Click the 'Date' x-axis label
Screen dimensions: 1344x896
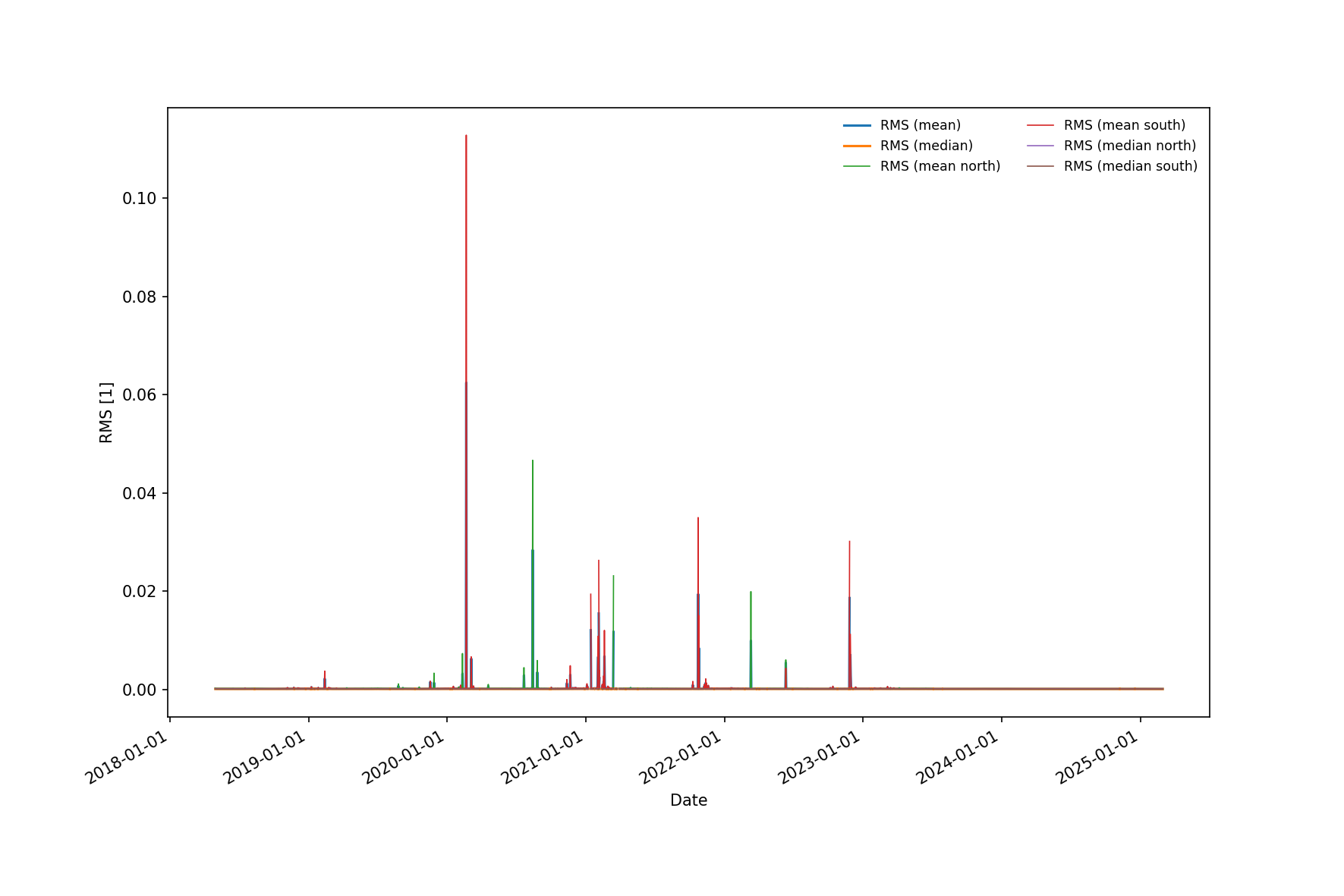tap(688, 800)
